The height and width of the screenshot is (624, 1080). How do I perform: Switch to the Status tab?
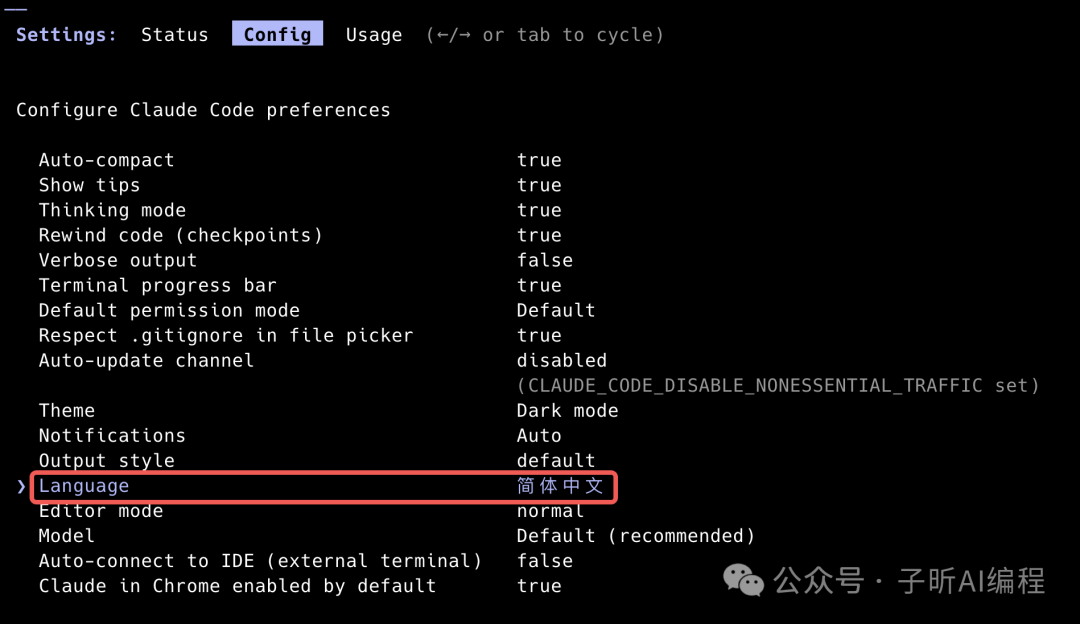click(x=174, y=35)
